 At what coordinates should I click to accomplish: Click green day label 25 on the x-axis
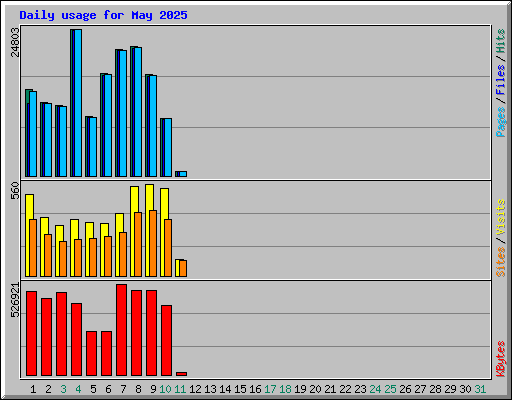[390, 389]
